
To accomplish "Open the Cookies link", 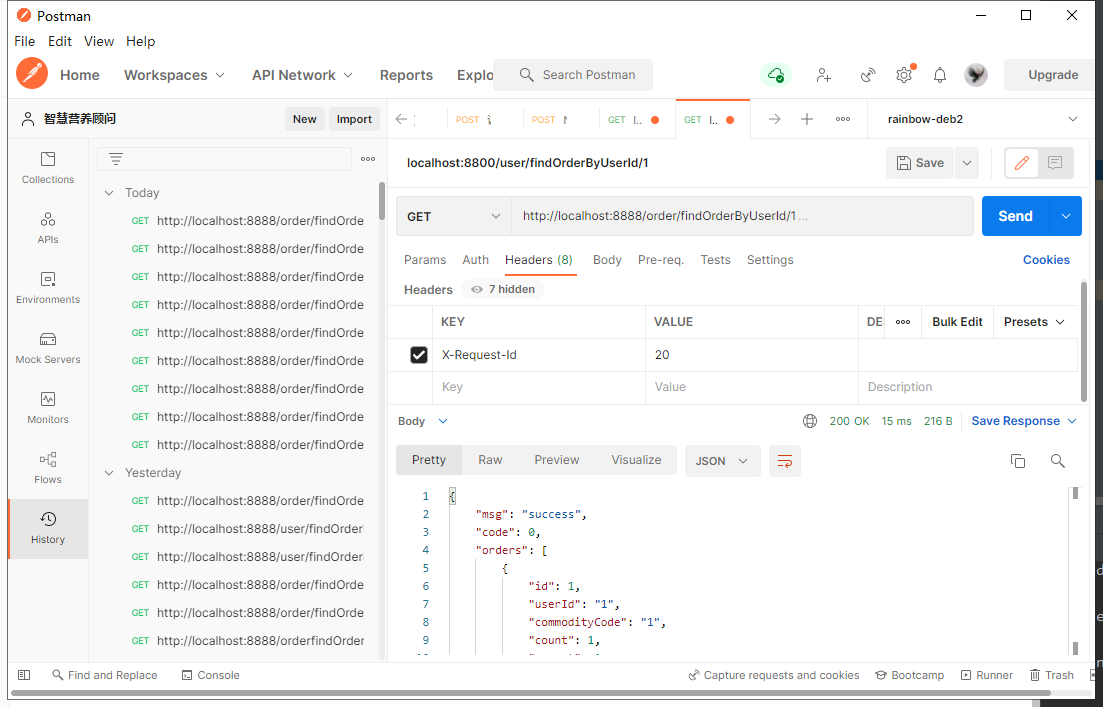I will pos(1046,260).
